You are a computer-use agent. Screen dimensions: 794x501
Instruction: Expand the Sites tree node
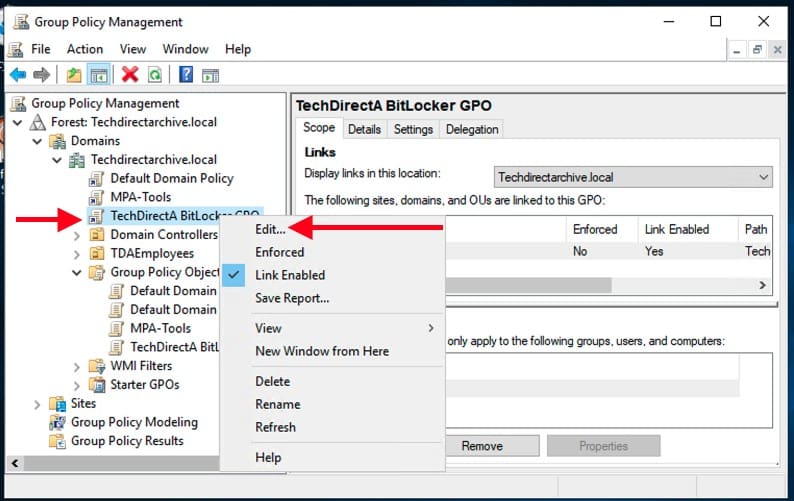[38, 404]
